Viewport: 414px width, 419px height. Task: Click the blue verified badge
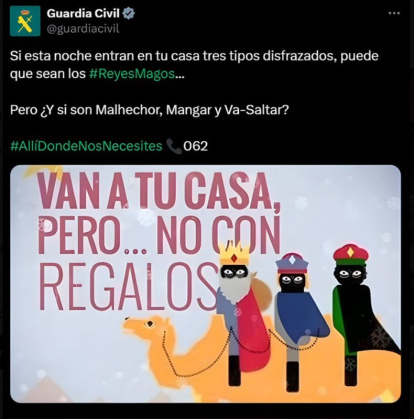coord(129,13)
